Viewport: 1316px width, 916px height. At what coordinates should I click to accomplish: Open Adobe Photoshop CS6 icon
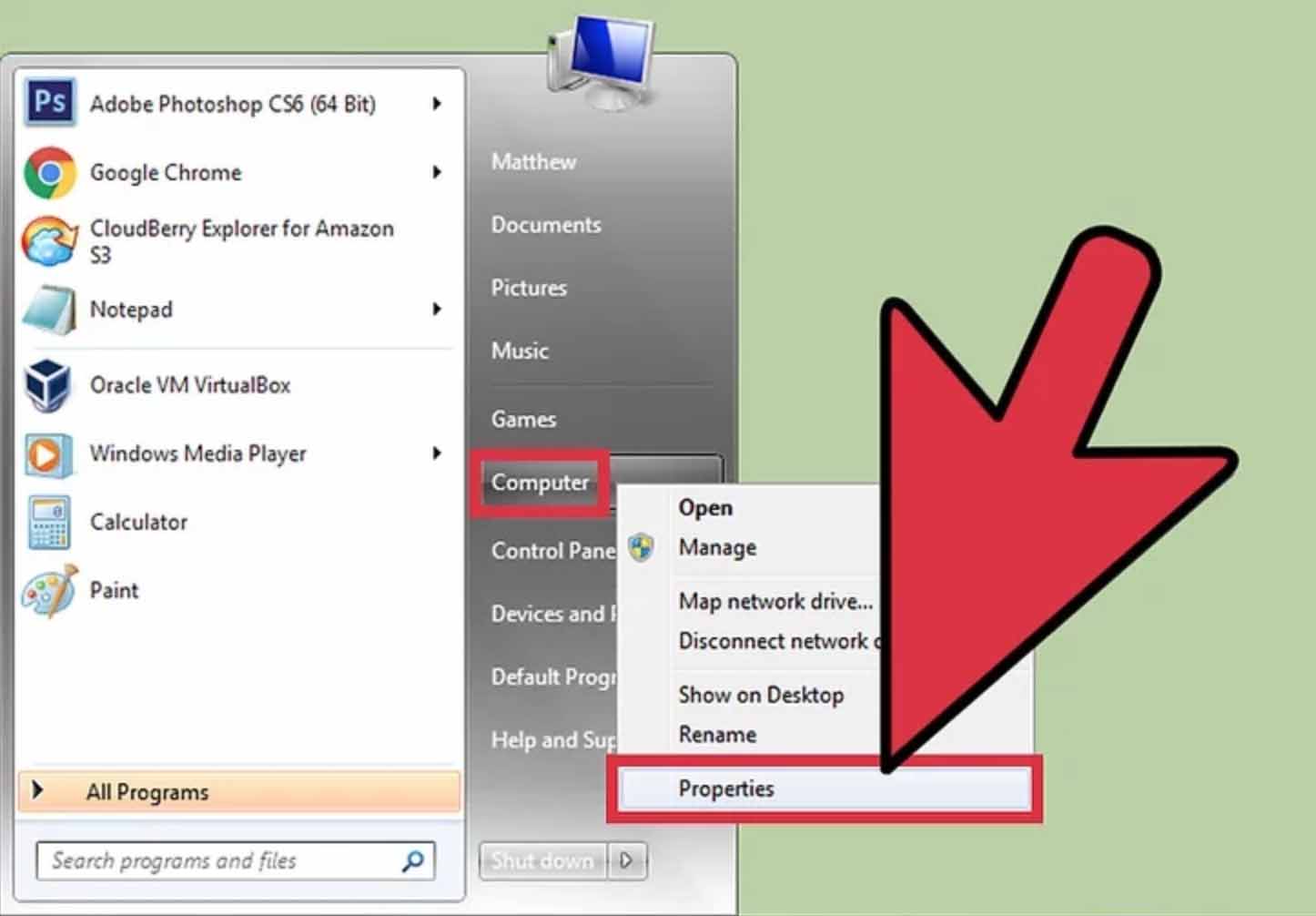pos(49,102)
